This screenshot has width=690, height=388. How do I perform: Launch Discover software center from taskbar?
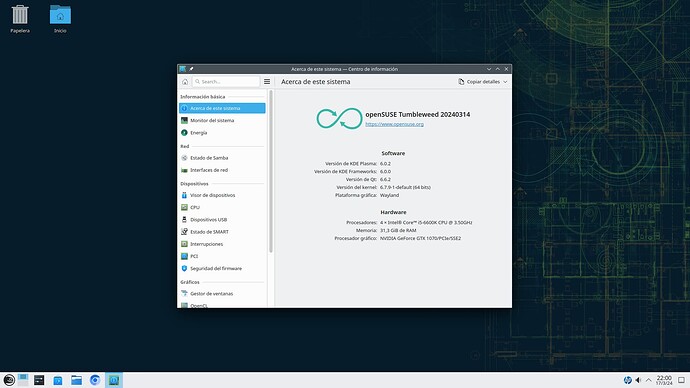pos(58,380)
